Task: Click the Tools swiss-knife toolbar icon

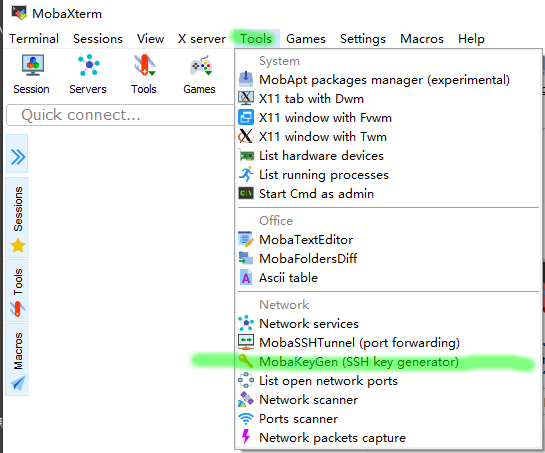Action: [145, 65]
